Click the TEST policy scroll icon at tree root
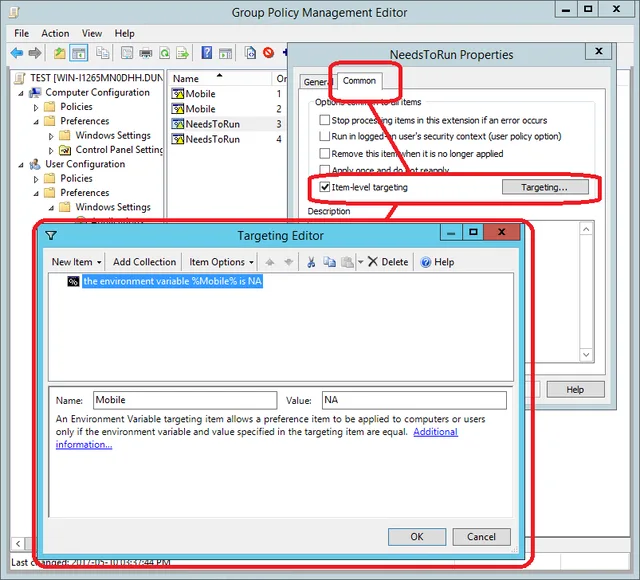640x580 pixels. (x=20, y=78)
